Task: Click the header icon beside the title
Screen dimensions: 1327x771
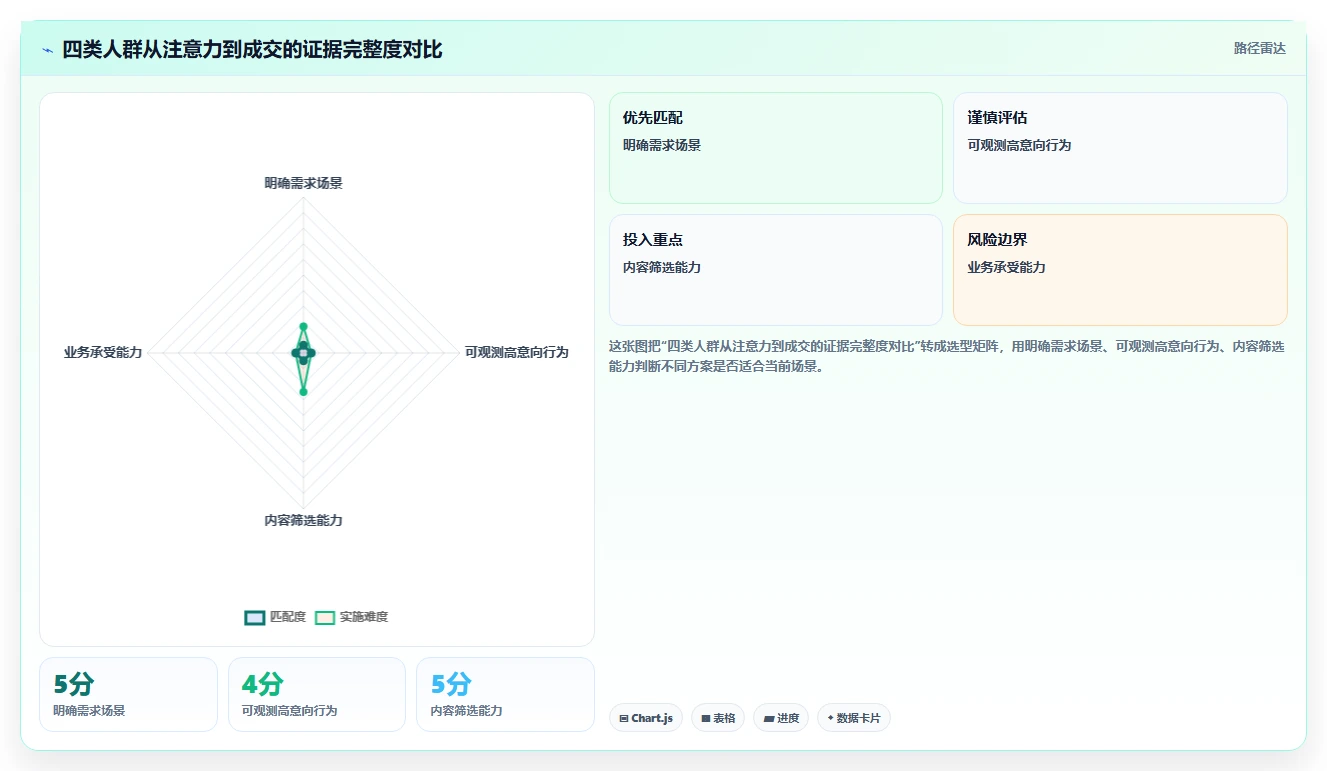Action: pos(48,50)
